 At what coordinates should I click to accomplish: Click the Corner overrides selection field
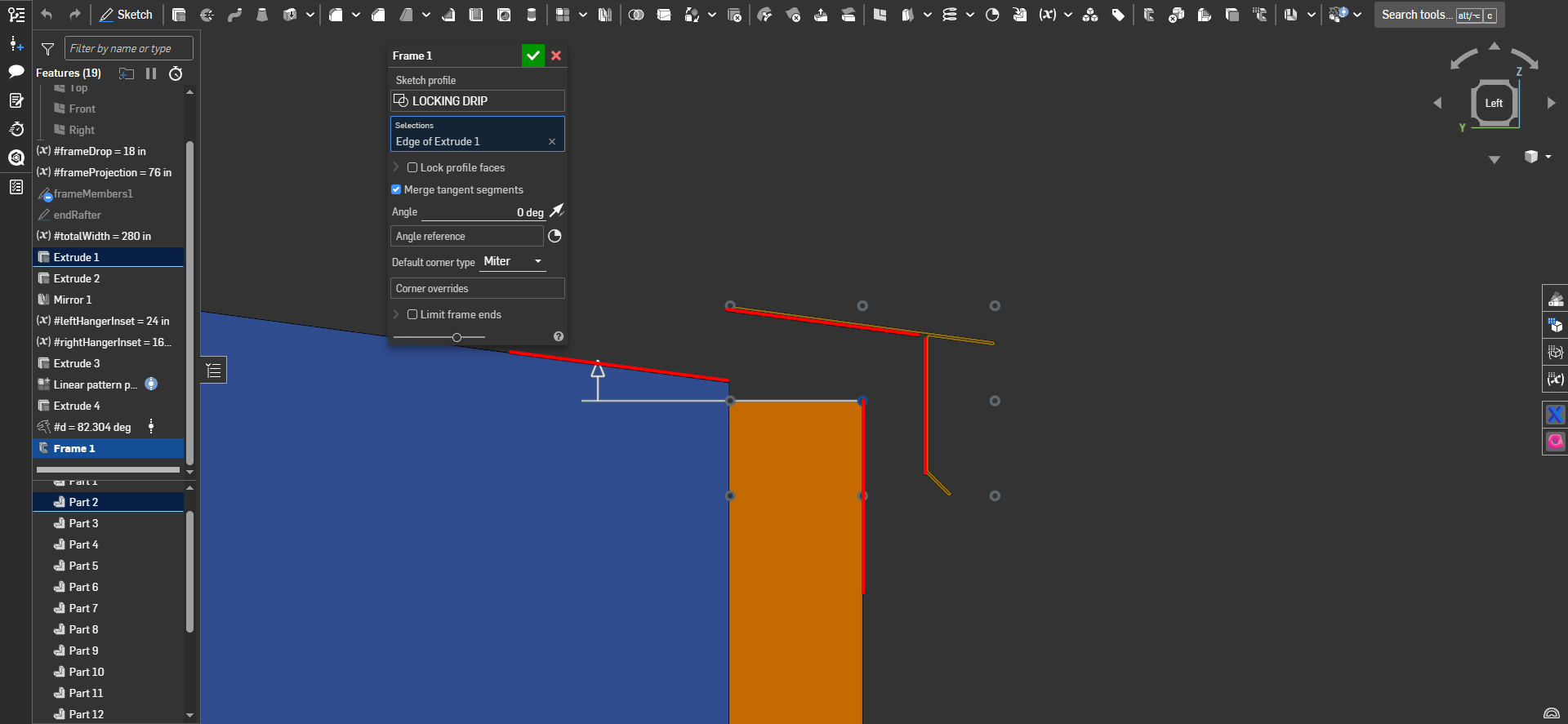(478, 288)
